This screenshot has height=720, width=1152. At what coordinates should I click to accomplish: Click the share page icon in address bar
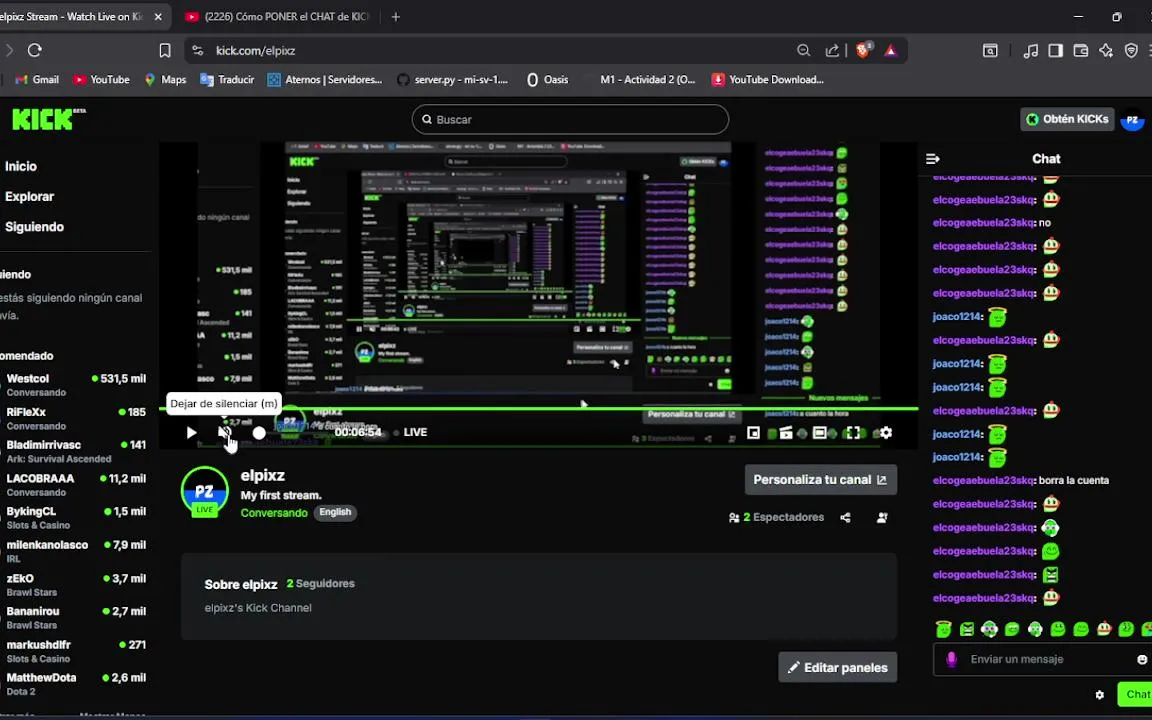(x=832, y=50)
